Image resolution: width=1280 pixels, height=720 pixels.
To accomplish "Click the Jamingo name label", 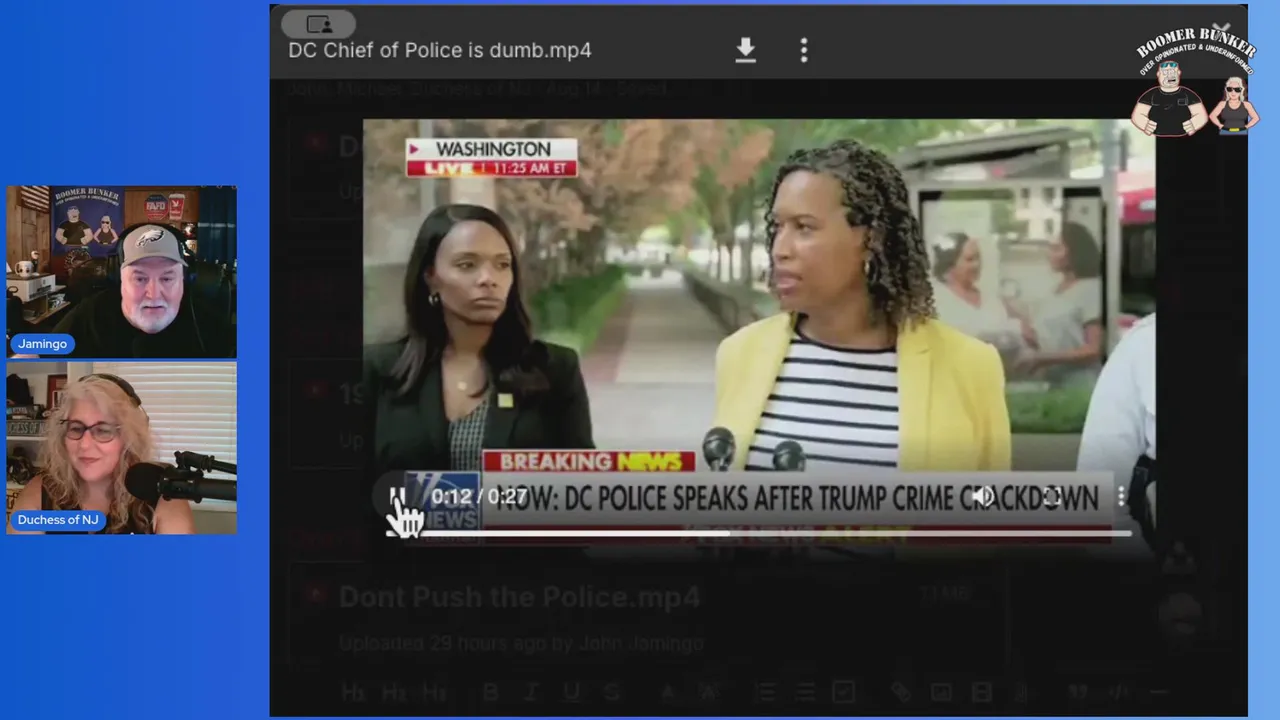I will [42, 344].
